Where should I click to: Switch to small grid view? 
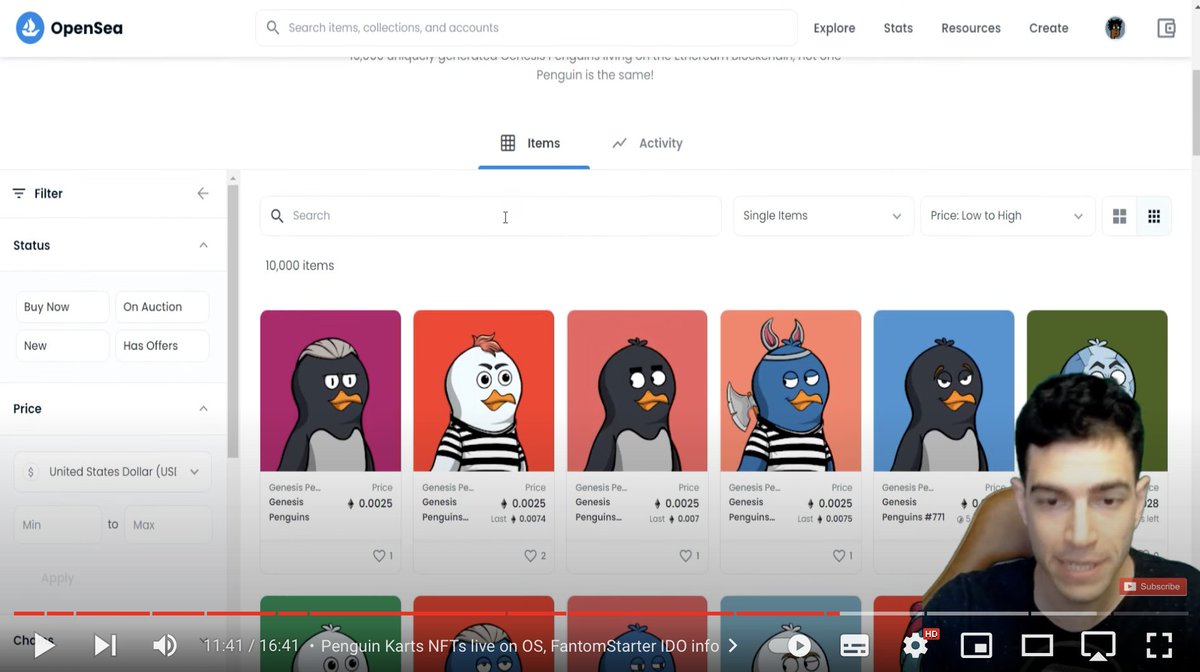pos(1154,216)
